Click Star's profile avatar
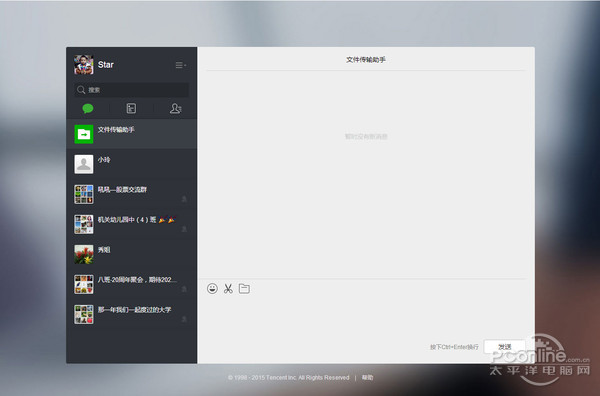 point(84,65)
